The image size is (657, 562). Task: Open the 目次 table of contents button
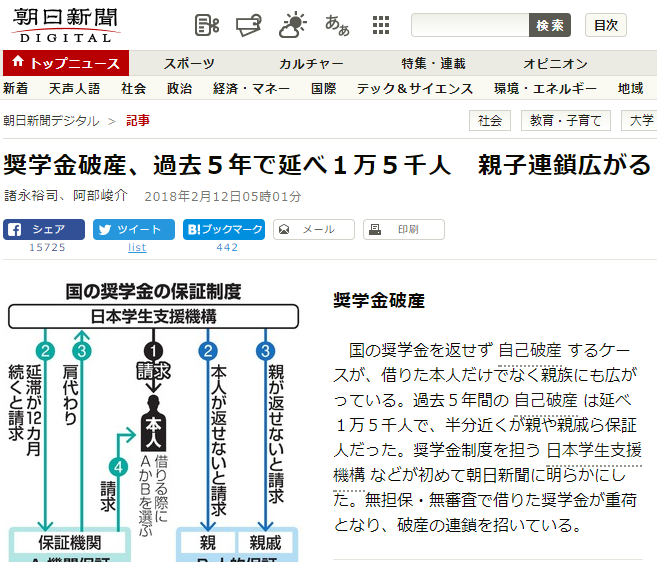point(606,25)
